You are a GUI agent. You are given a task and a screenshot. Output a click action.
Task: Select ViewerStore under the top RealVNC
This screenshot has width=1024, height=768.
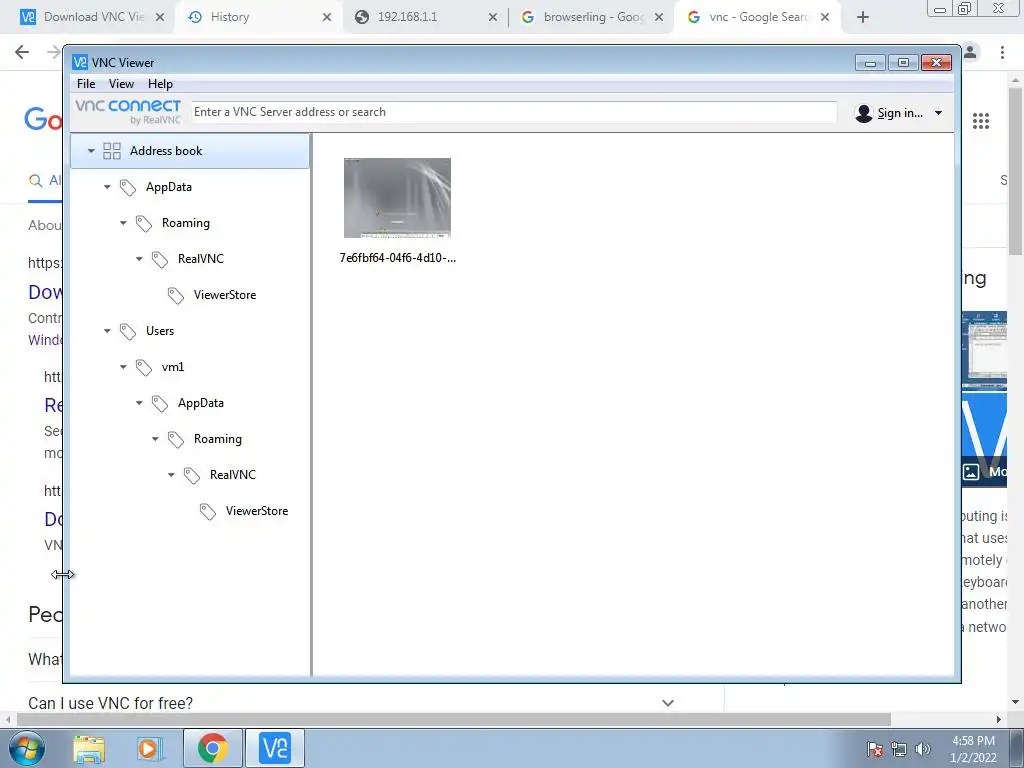coord(225,295)
